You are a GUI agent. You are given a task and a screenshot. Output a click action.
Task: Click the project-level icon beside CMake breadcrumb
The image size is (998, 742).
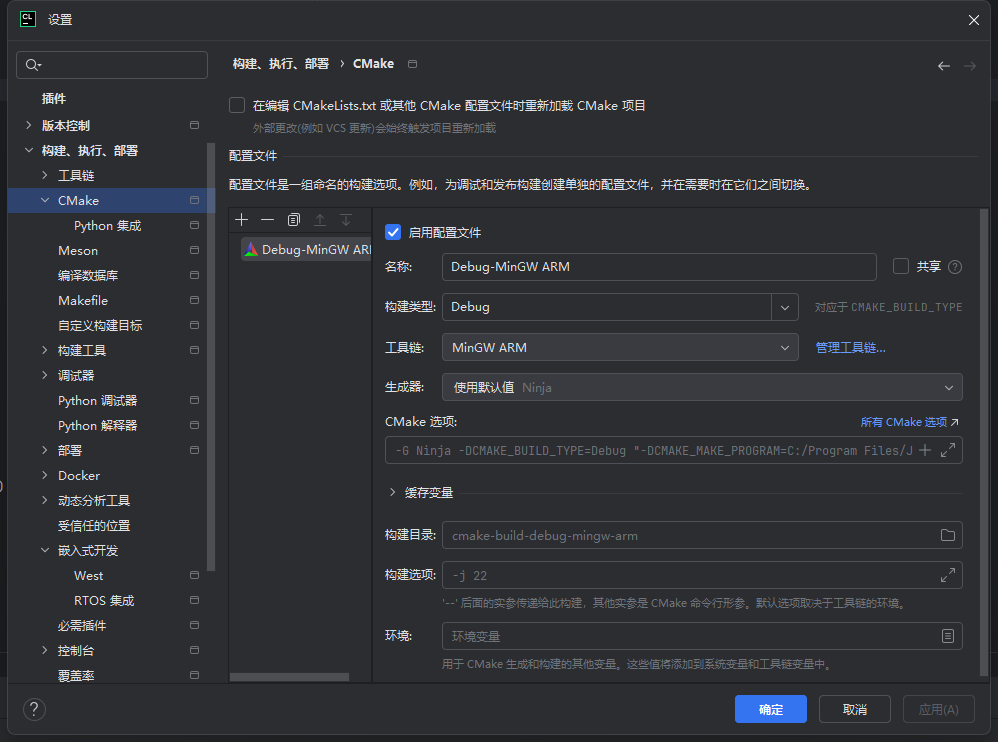click(x=412, y=64)
